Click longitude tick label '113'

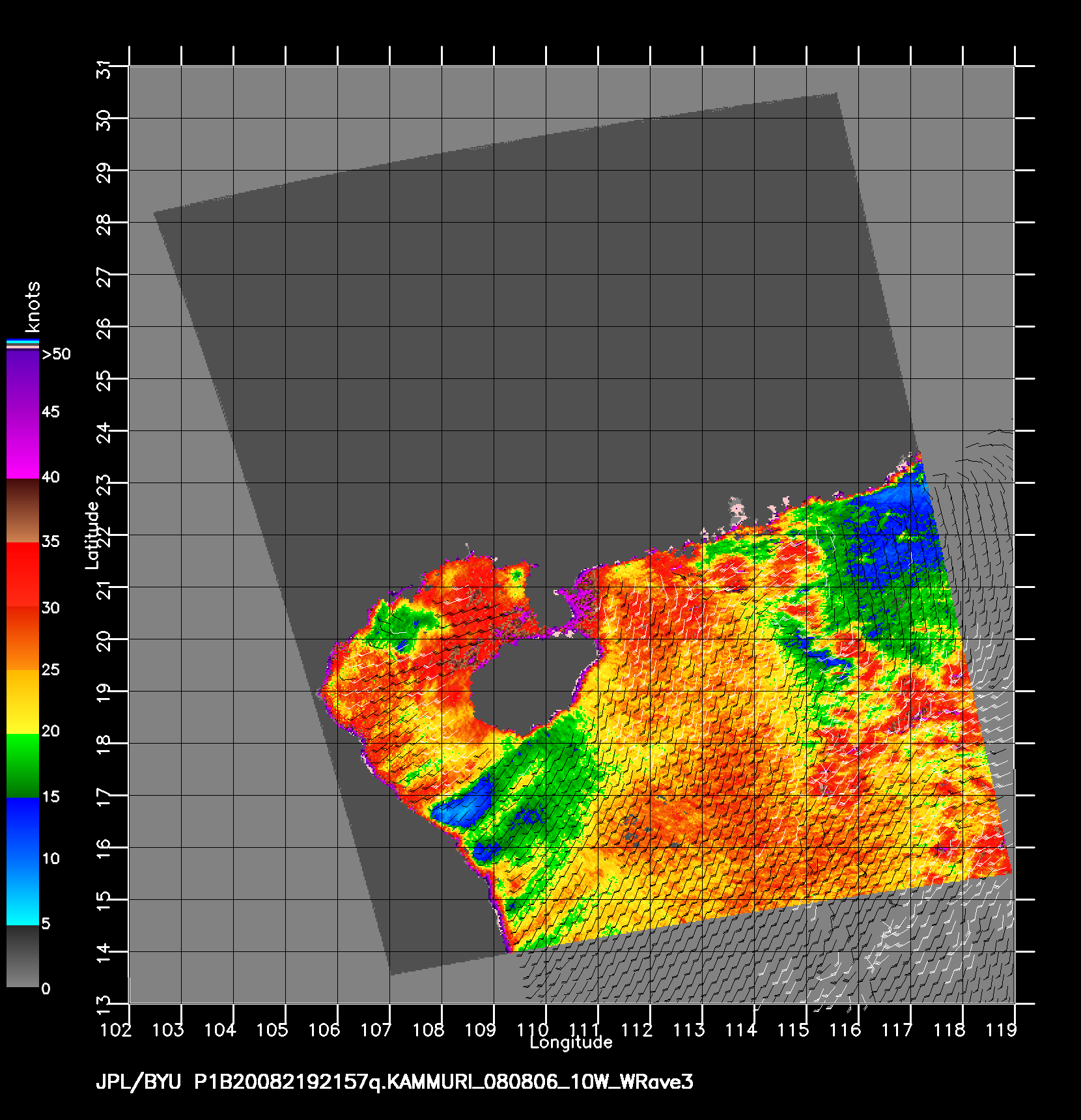[689, 1030]
